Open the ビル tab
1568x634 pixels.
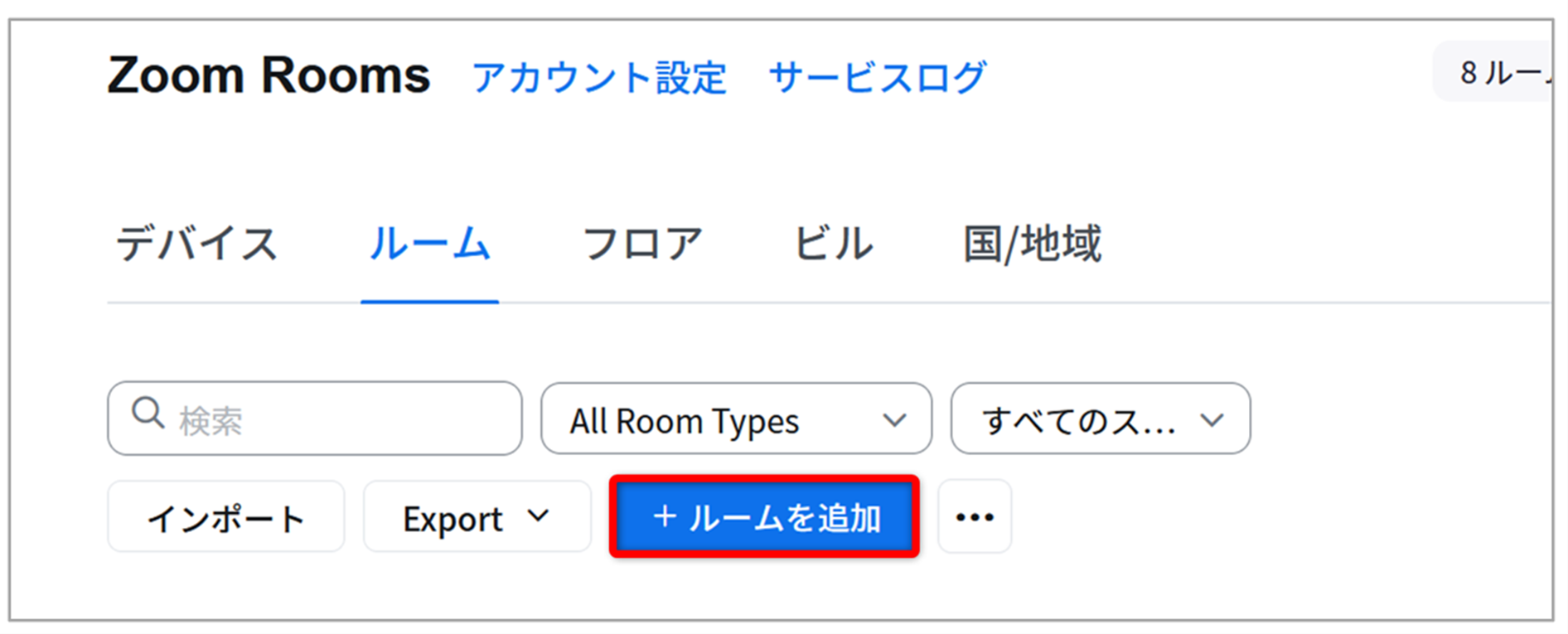(833, 244)
